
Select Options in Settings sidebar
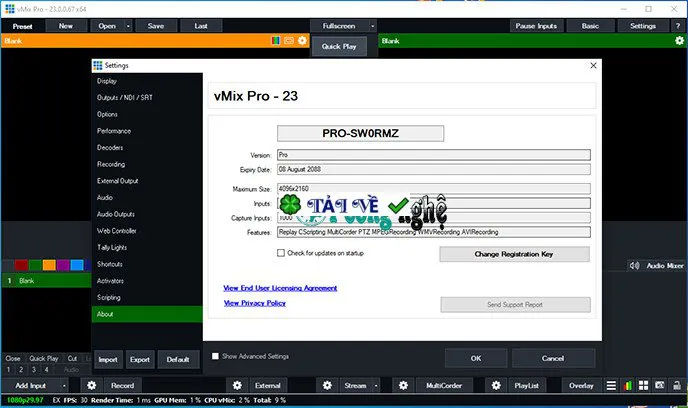pyautogui.click(x=147, y=114)
